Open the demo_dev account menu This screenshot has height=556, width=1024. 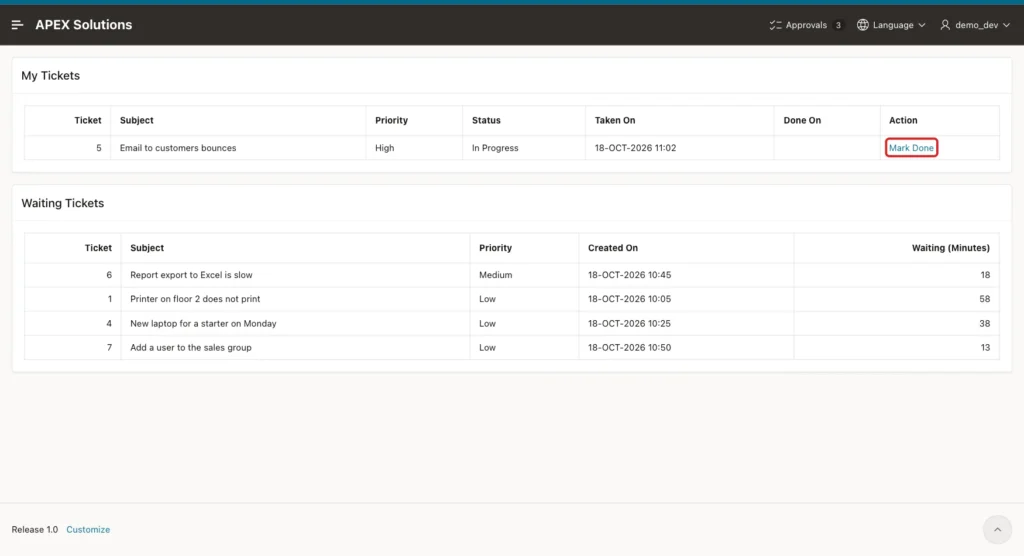975,25
